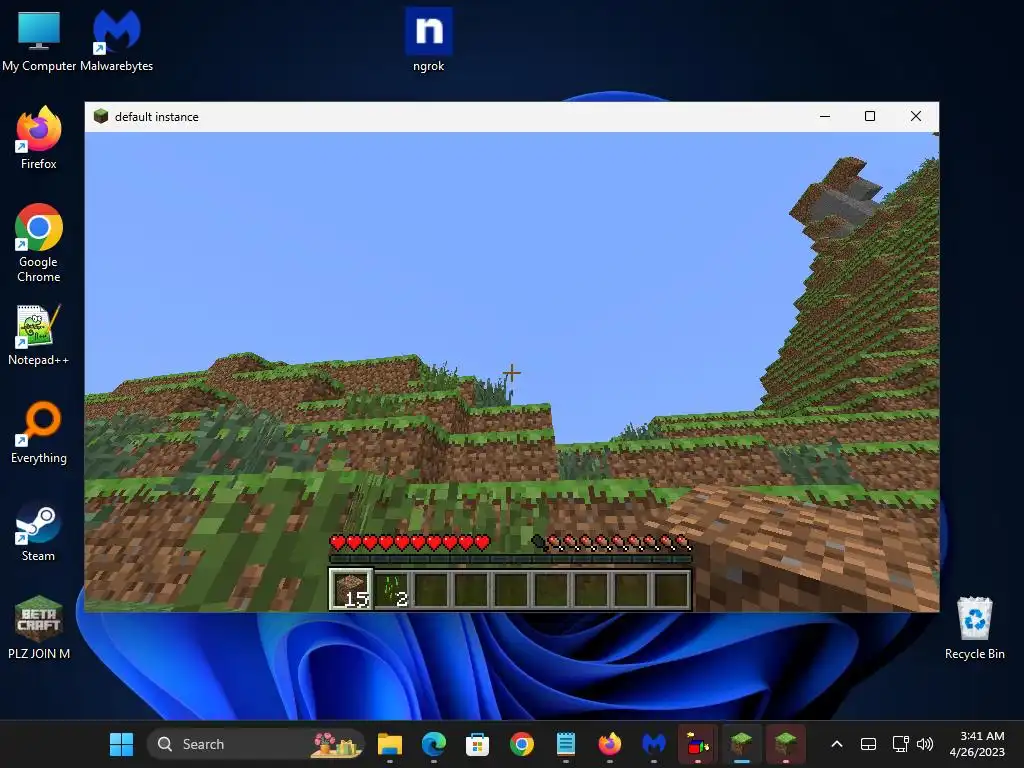Select the dirt block hotbar slot
1024x768 pixels.
(x=352, y=589)
